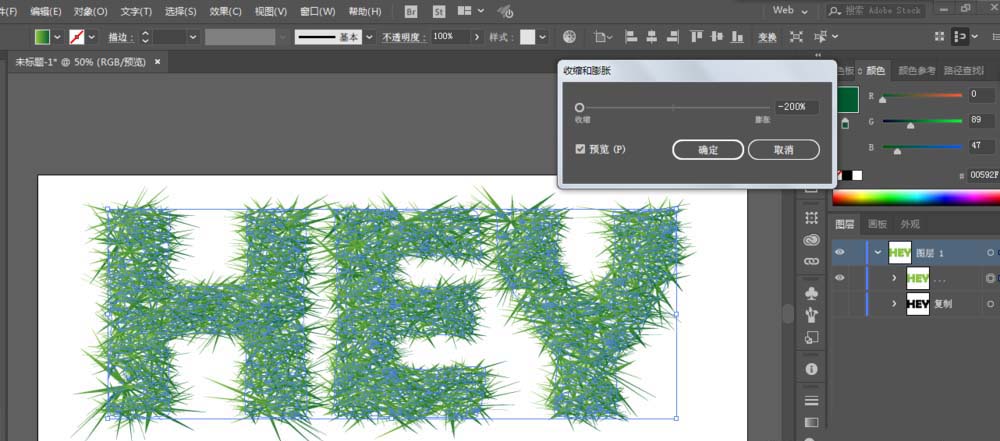Open the stroke weight dropdown

point(193,37)
